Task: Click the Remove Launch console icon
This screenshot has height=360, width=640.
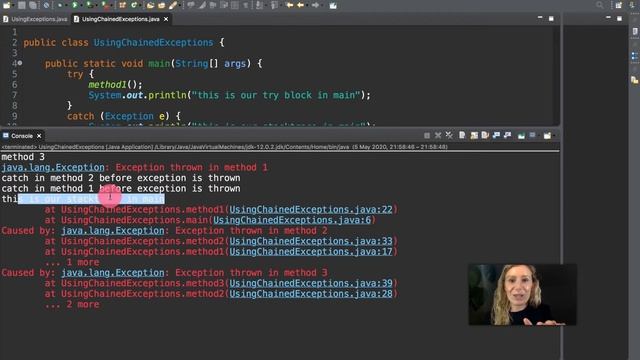Action: coord(438,136)
